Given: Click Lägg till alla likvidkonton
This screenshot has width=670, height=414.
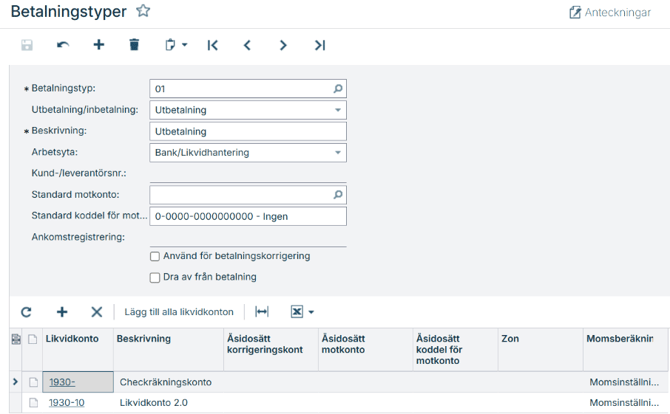Looking at the screenshot, I should [x=179, y=312].
